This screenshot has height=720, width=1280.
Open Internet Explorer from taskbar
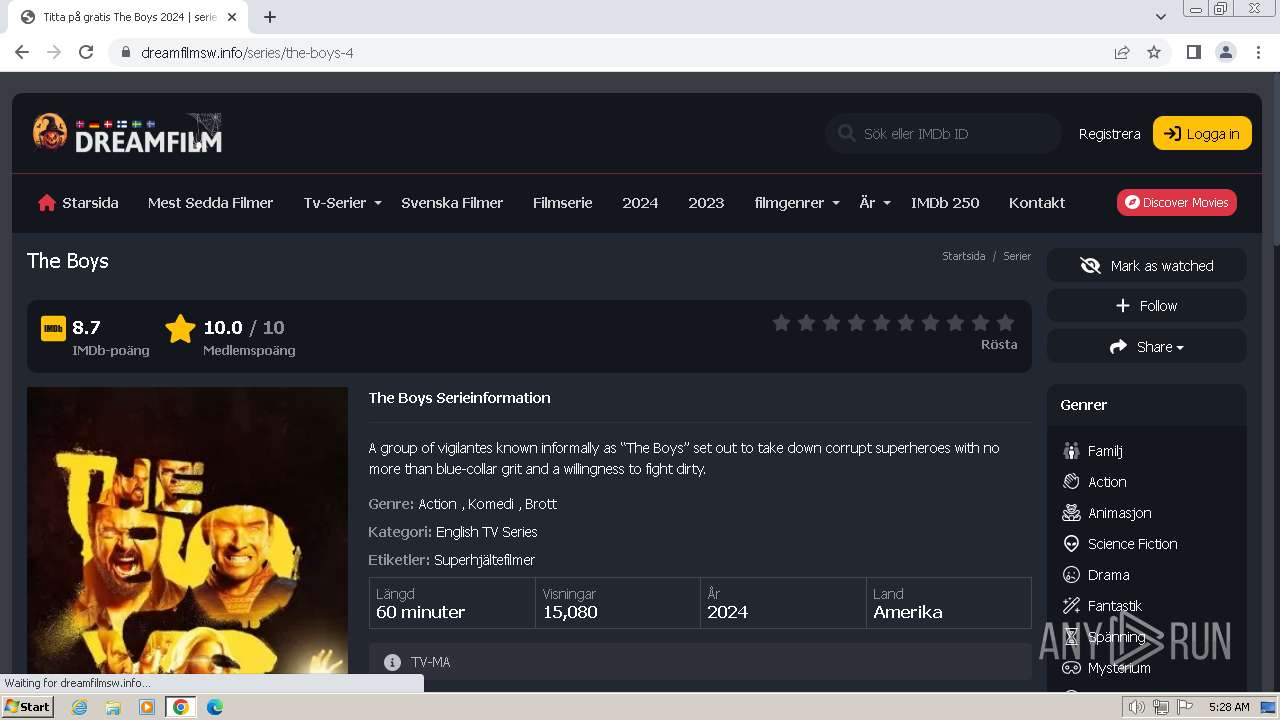tap(80, 707)
